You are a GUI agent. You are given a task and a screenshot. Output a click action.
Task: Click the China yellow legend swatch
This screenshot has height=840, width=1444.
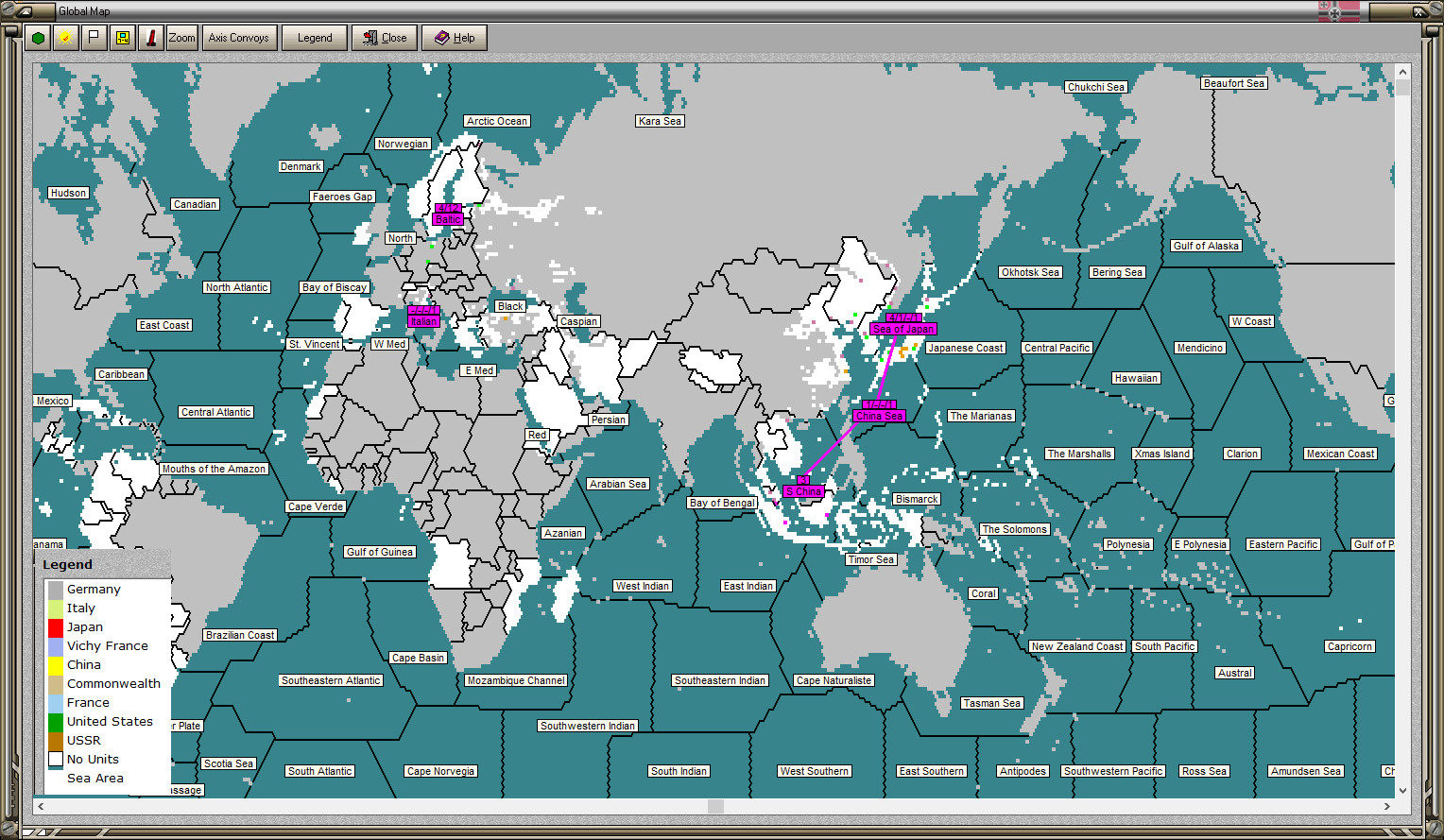click(56, 665)
